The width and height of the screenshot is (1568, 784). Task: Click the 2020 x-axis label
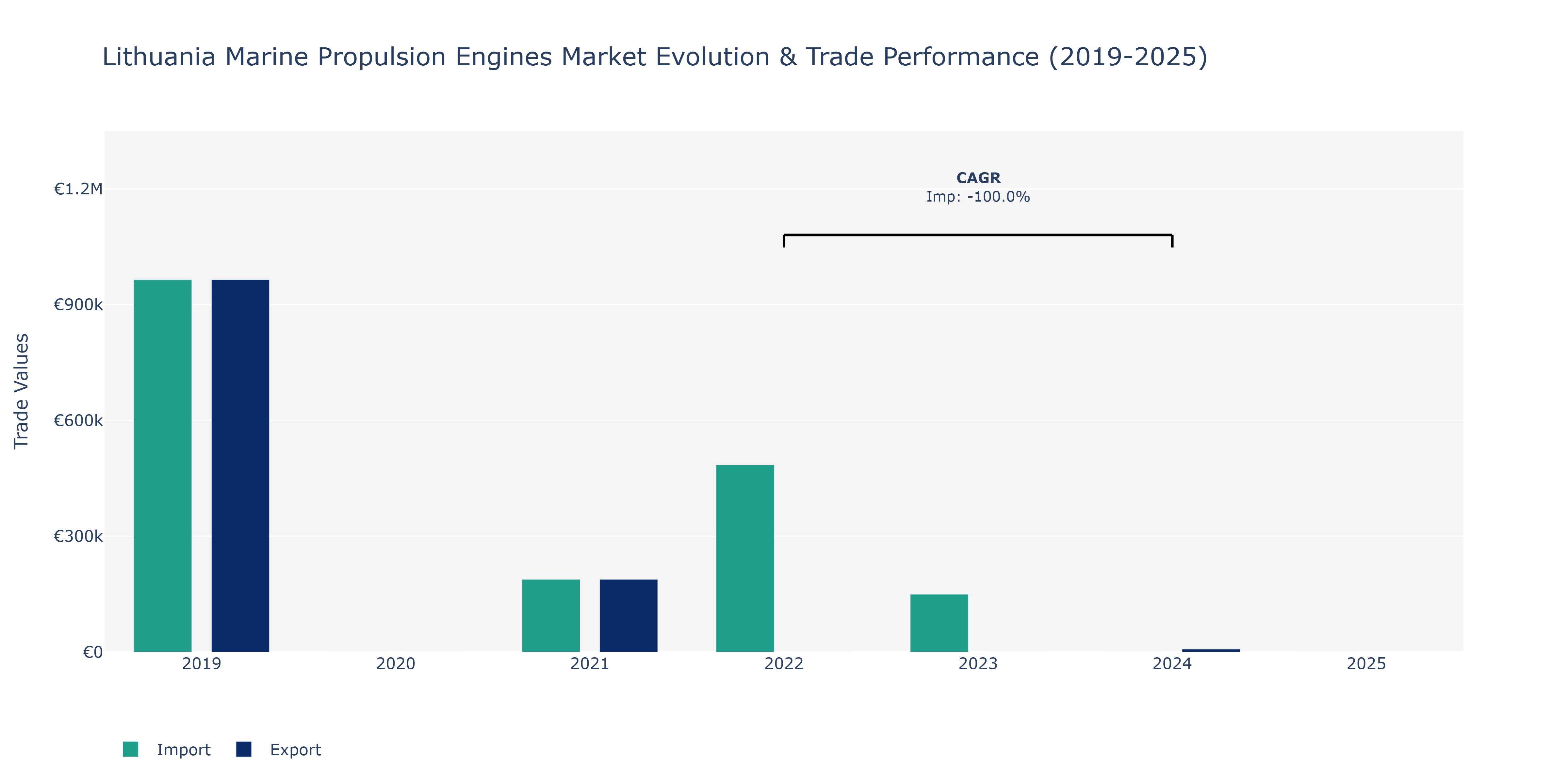point(396,663)
